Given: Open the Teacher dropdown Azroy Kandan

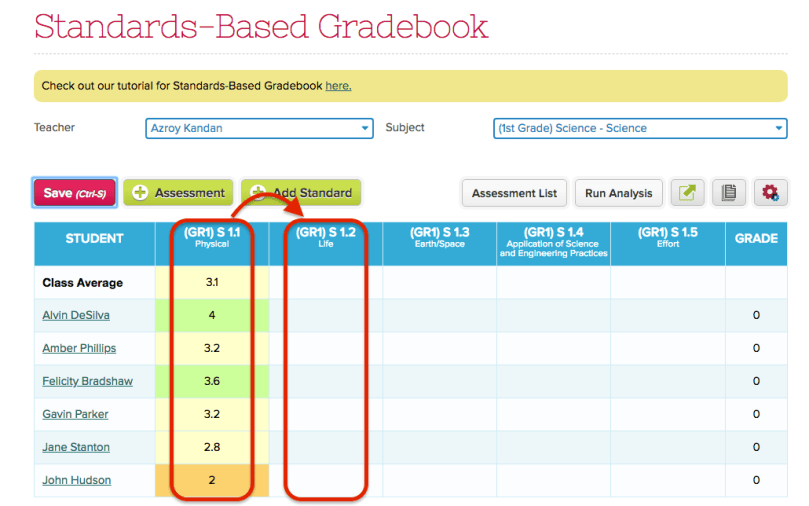Looking at the screenshot, I should (x=259, y=128).
